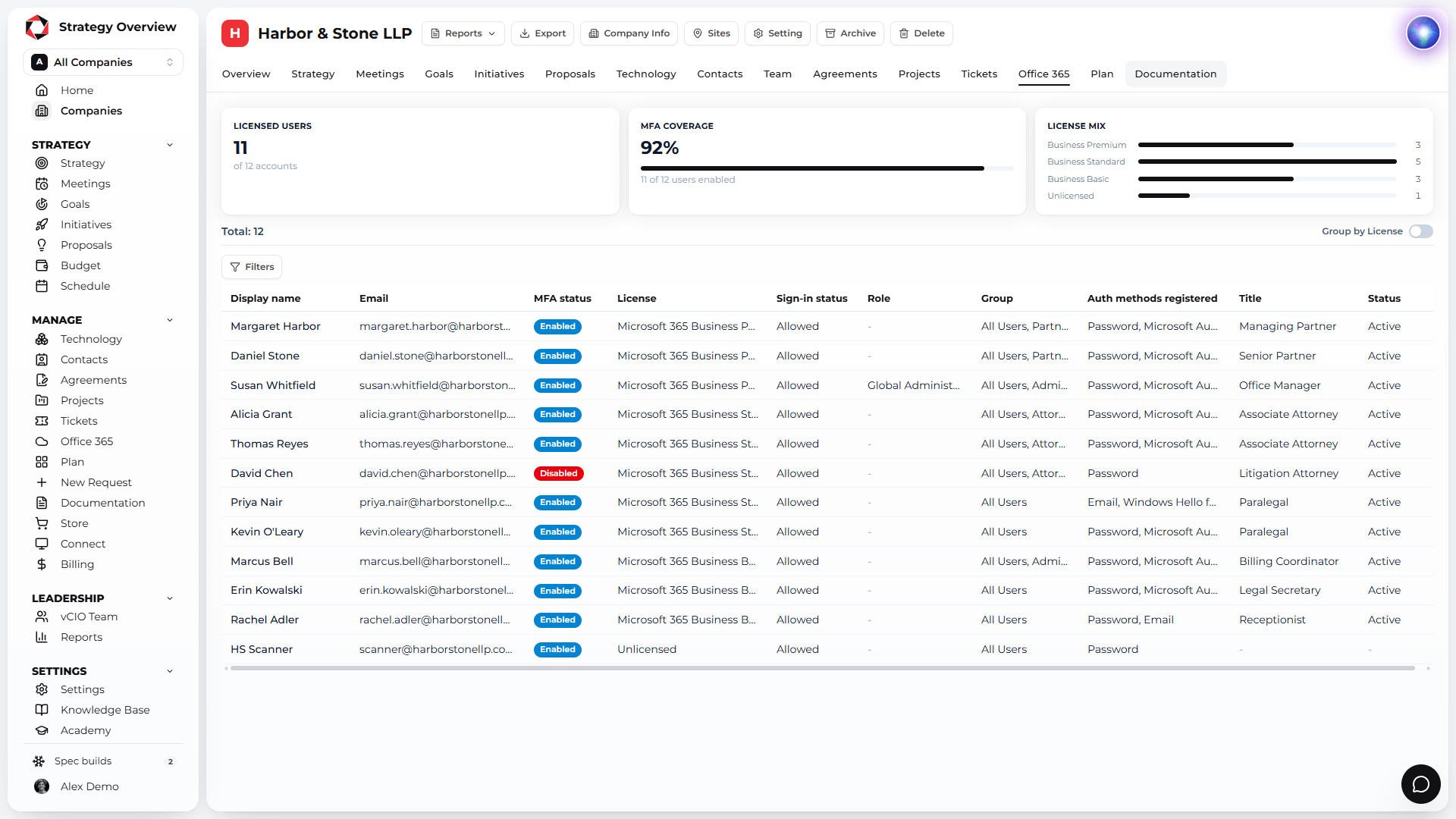This screenshot has height=819, width=1456.
Task: Click the Initiatives rocket icon
Action: pos(42,224)
